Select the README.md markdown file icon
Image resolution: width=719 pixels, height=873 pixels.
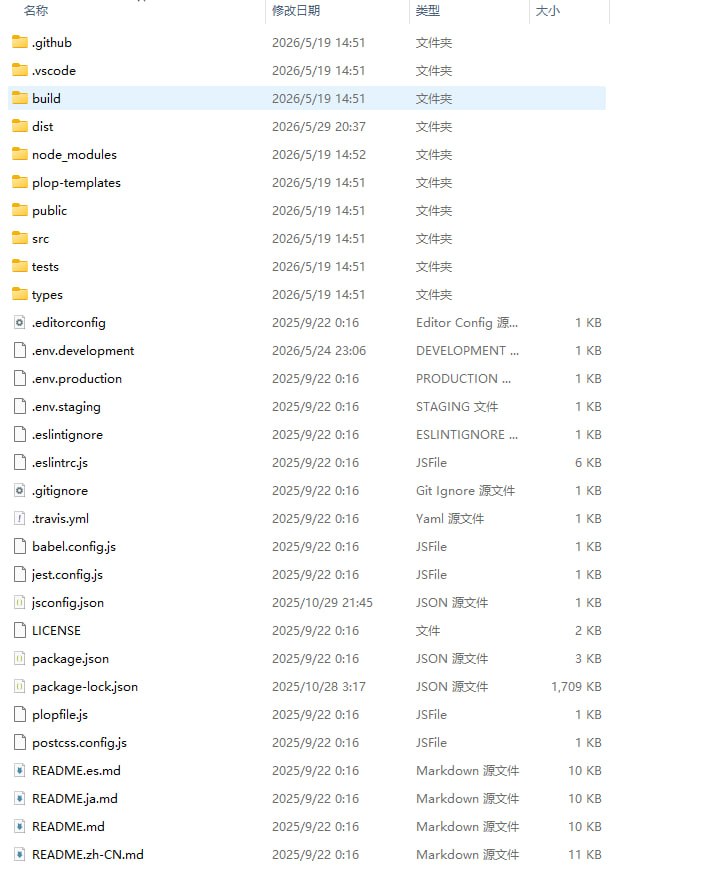[19, 827]
